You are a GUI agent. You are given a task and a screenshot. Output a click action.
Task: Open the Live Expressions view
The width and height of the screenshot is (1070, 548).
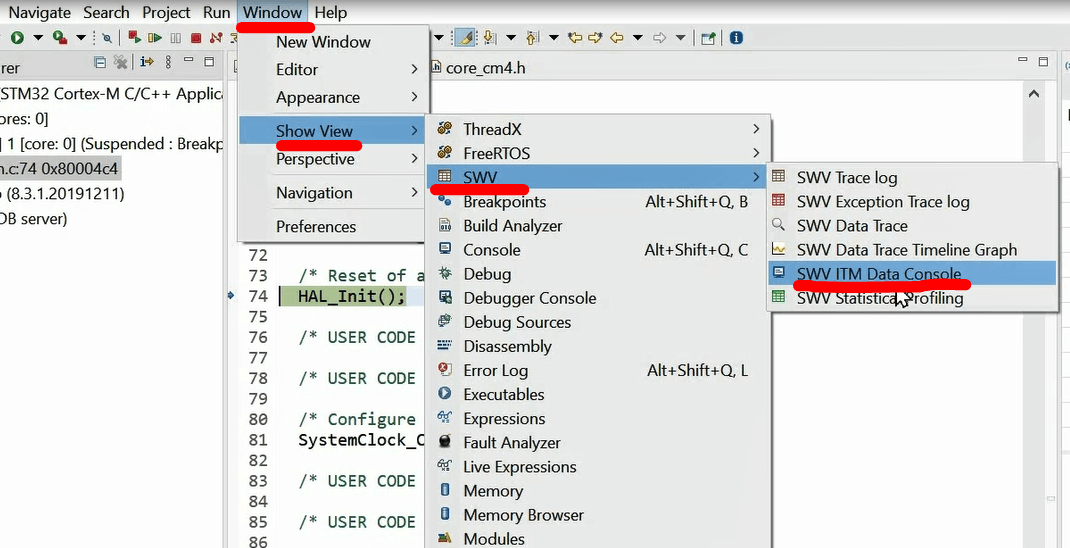pyautogui.click(x=598, y=467)
